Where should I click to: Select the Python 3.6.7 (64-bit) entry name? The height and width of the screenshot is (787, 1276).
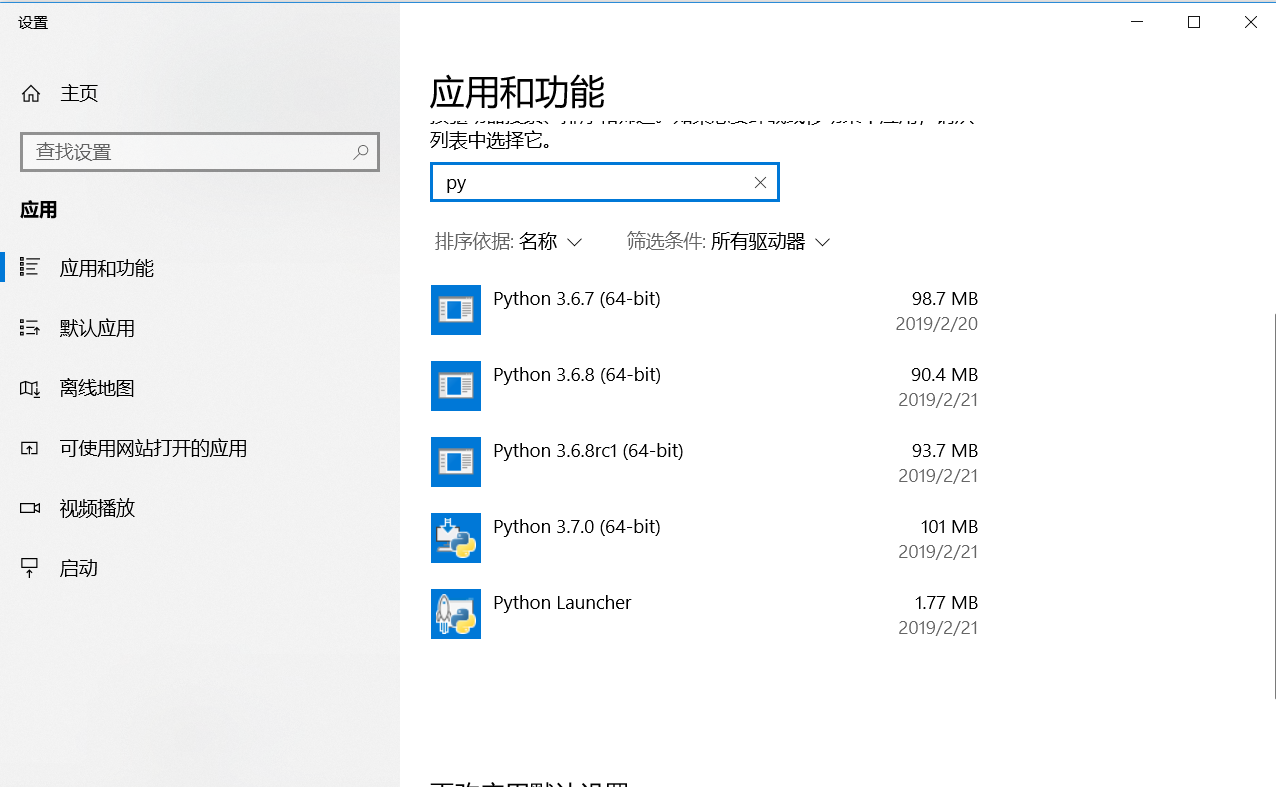(577, 299)
